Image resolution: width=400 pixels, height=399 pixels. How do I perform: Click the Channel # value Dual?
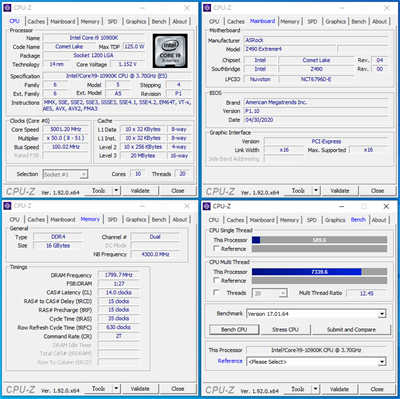pos(155,237)
